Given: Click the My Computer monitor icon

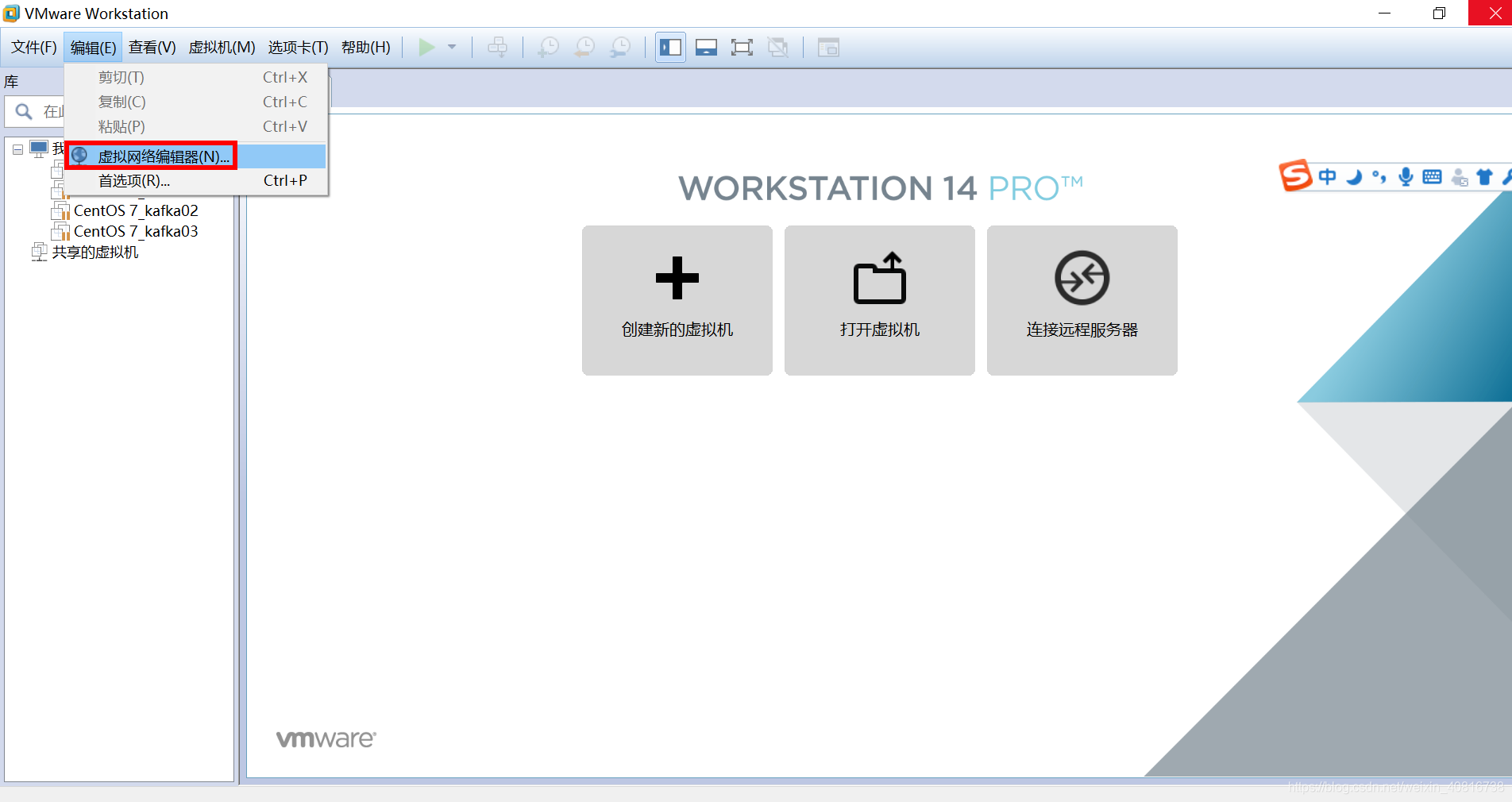Looking at the screenshot, I should [x=39, y=148].
